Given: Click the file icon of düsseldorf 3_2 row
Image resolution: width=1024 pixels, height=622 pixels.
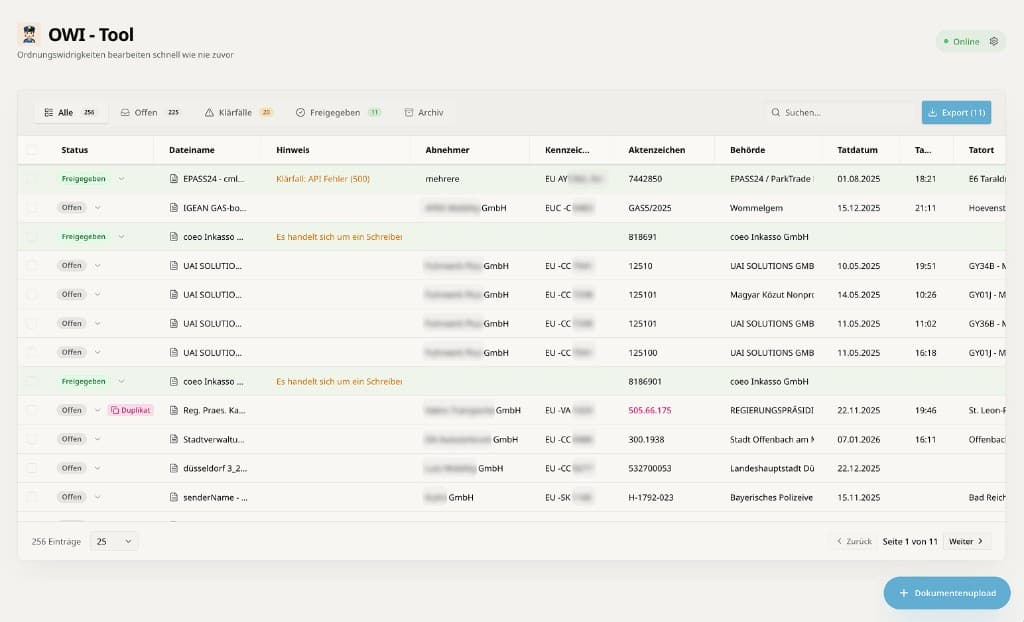Looking at the screenshot, I should [174, 468].
